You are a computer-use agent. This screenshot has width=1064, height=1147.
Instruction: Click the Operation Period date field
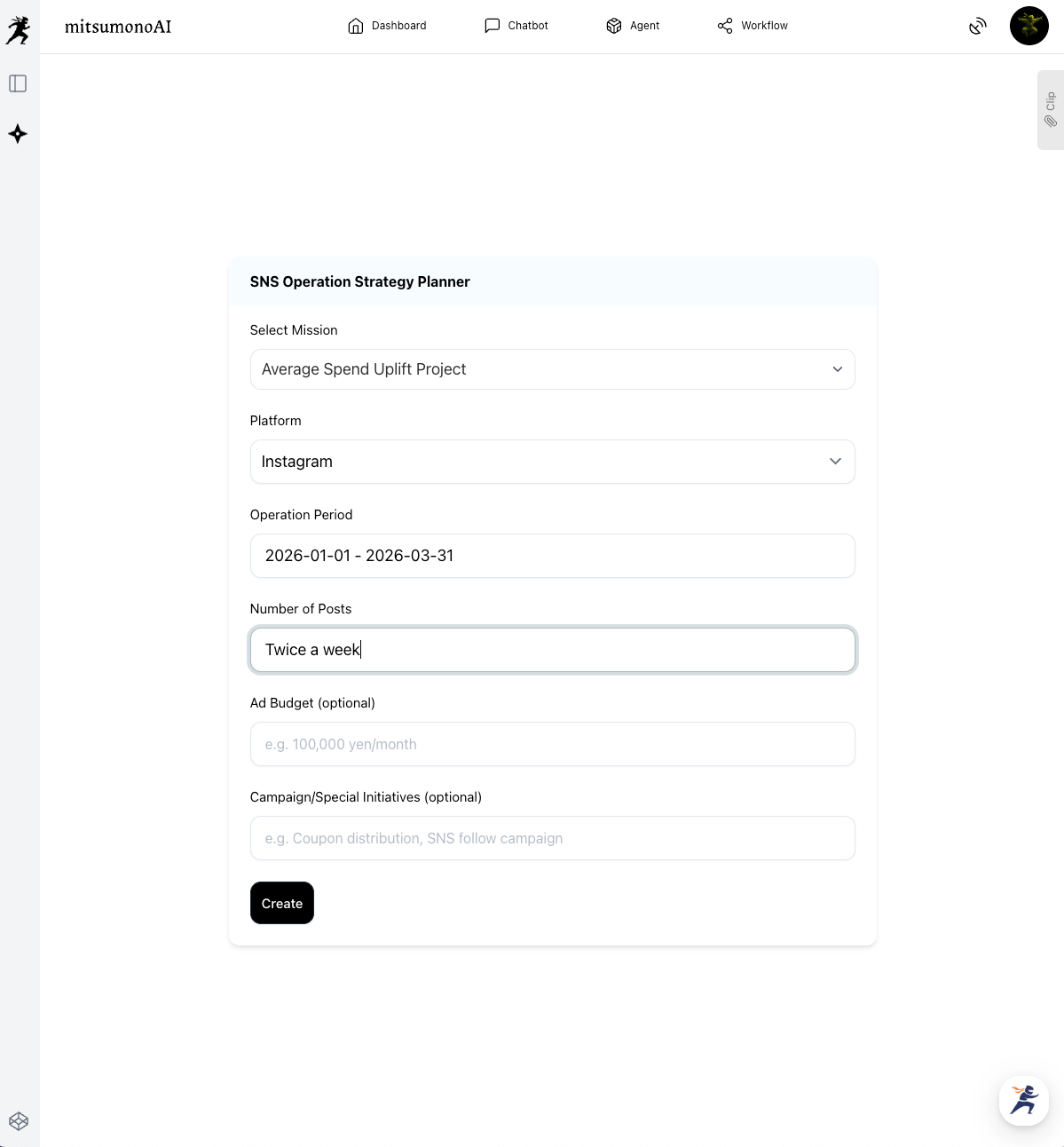(552, 556)
